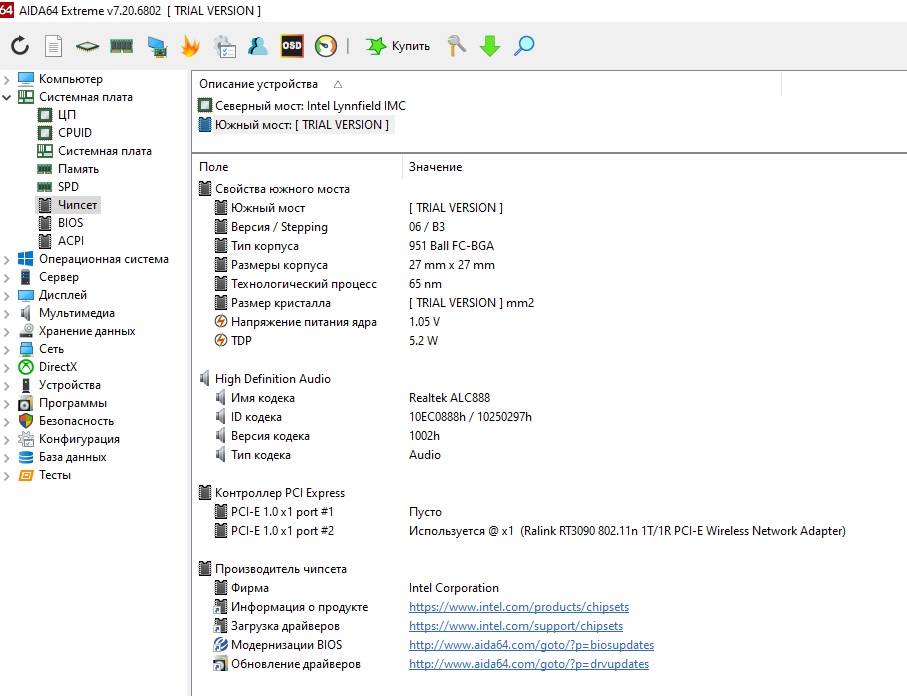Open intel.com/support/chipsets link
Image resolution: width=907 pixels, height=697 pixels.
pyautogui.click(x=516, y=626)
